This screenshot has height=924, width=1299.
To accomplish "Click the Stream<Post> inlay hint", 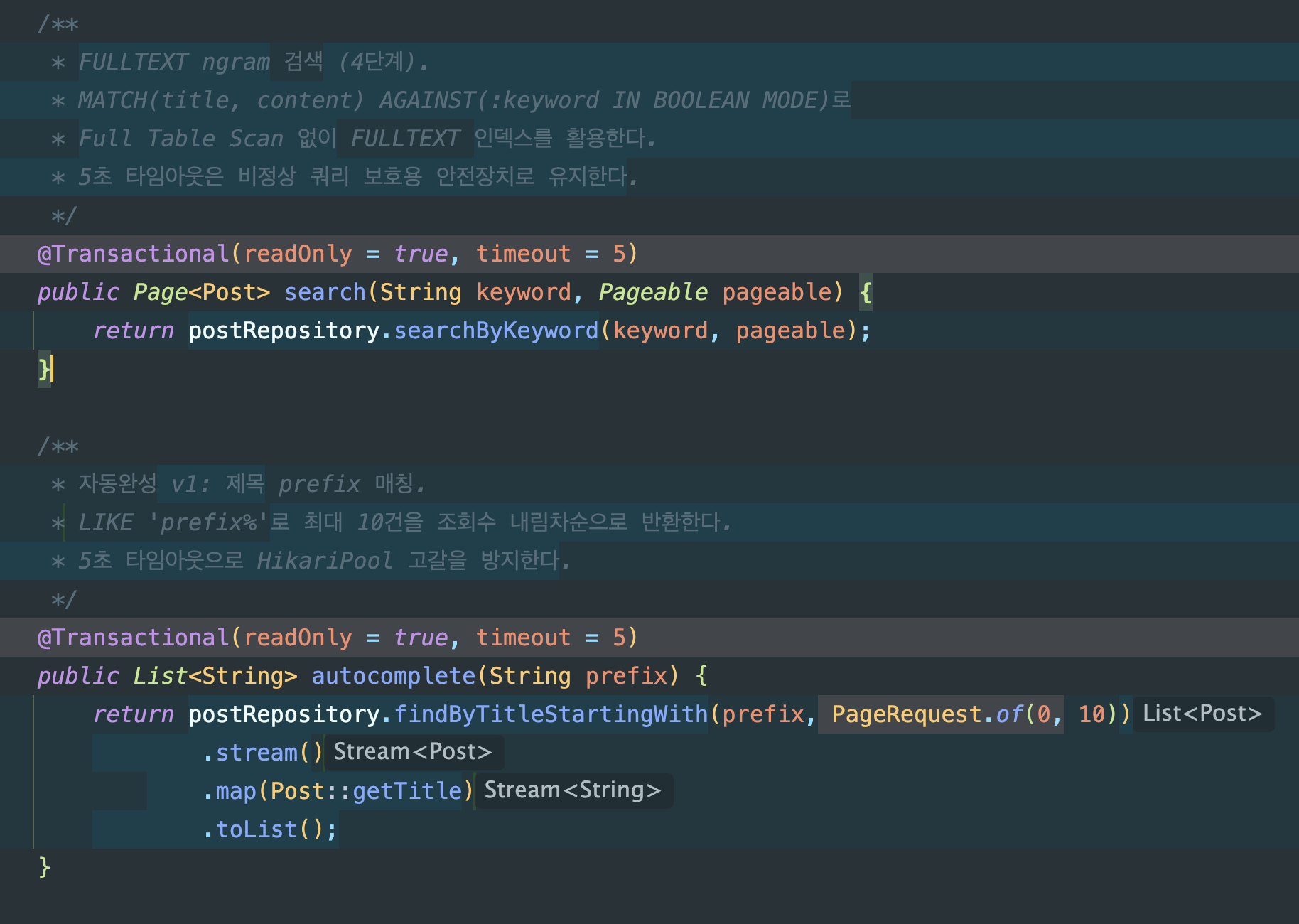I will click(x=412, y=751).
